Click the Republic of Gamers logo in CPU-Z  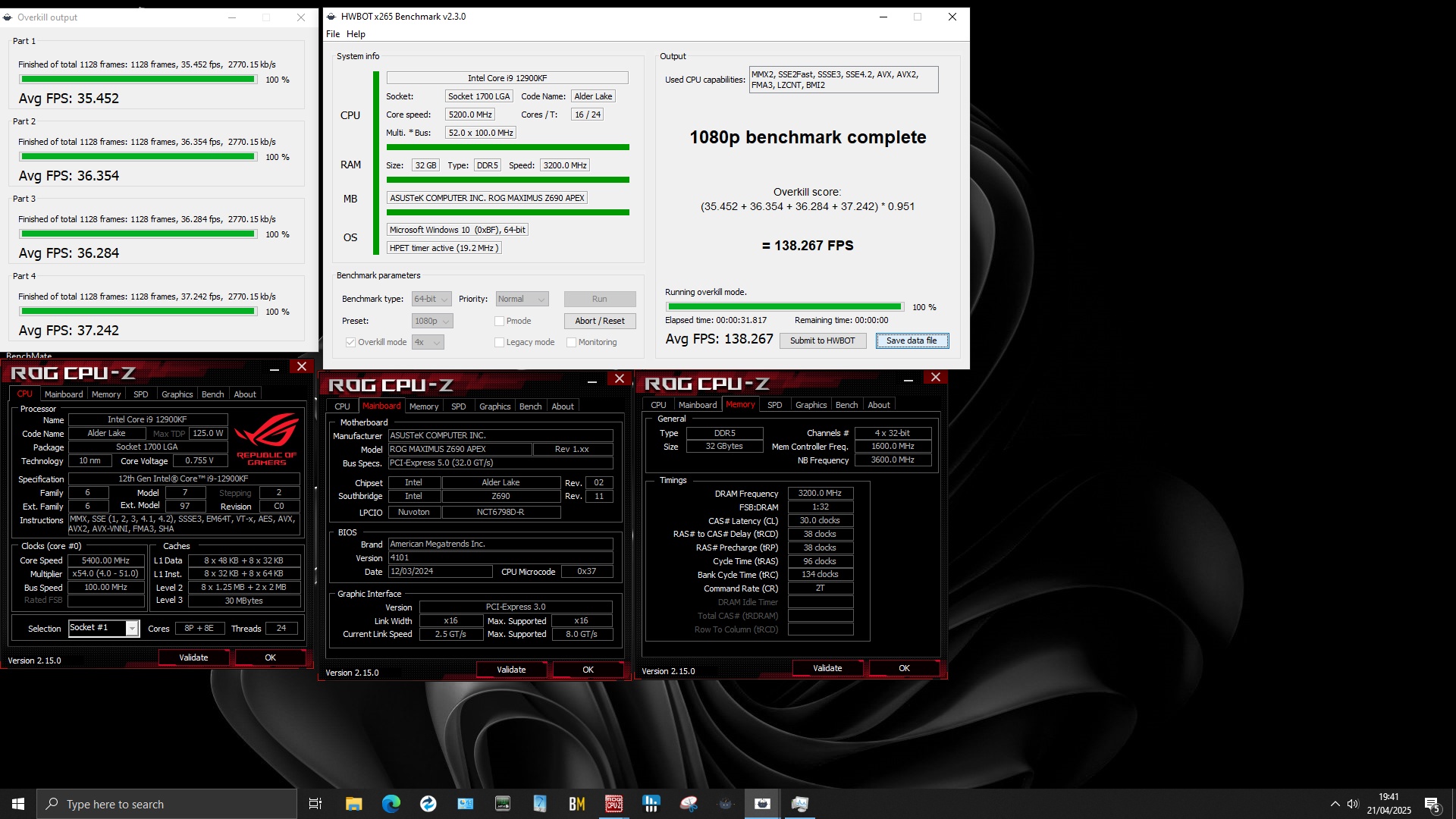click(x=267, y=438)
